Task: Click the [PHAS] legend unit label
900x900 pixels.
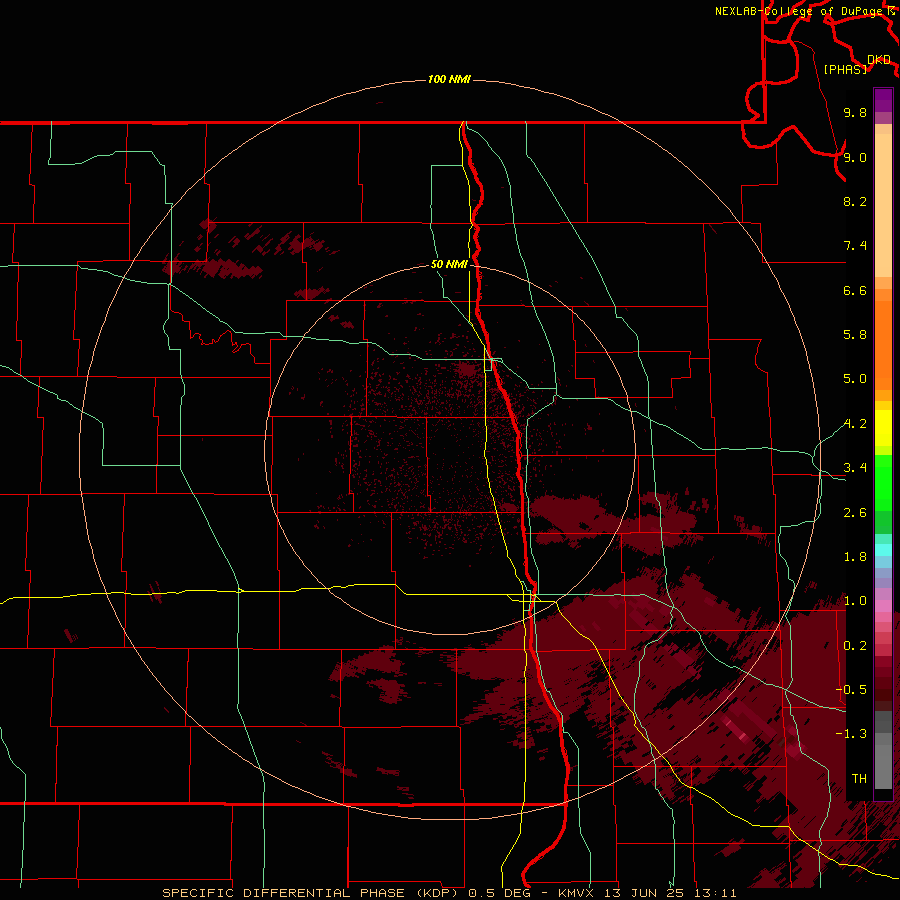Action: [x=845, y=69]
